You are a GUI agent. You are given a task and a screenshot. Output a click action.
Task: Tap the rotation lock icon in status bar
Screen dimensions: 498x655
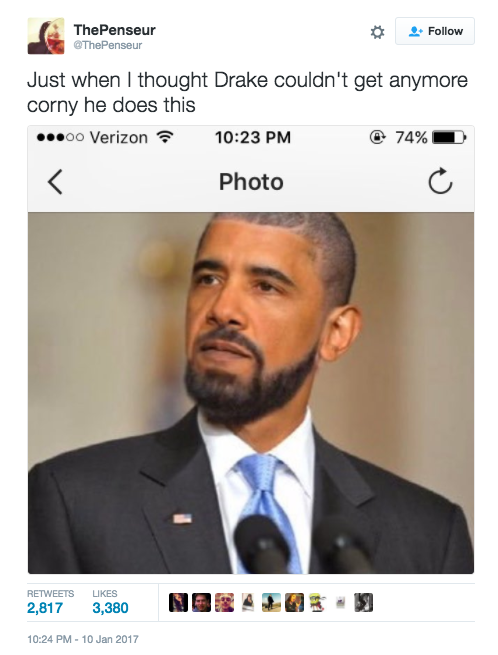click(x=377, y=137)
